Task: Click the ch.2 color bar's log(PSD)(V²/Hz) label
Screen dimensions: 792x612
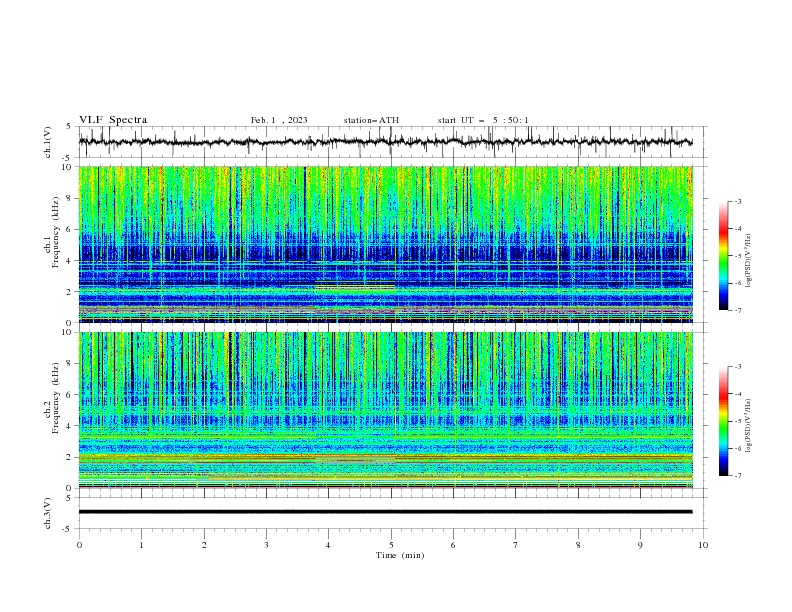Action: coord(748,426)
